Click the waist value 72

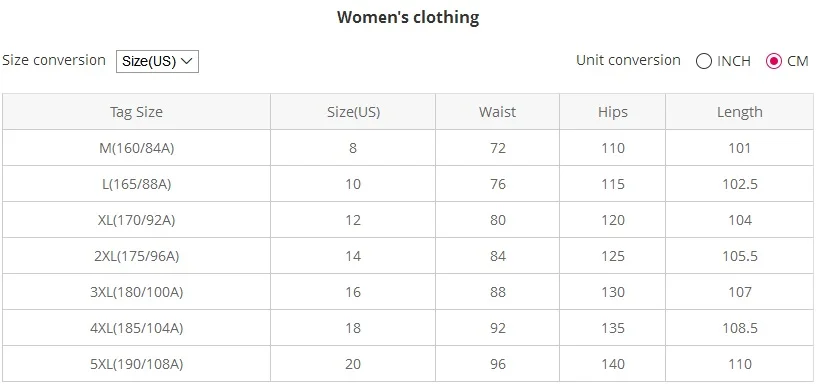tap(498, 148)
